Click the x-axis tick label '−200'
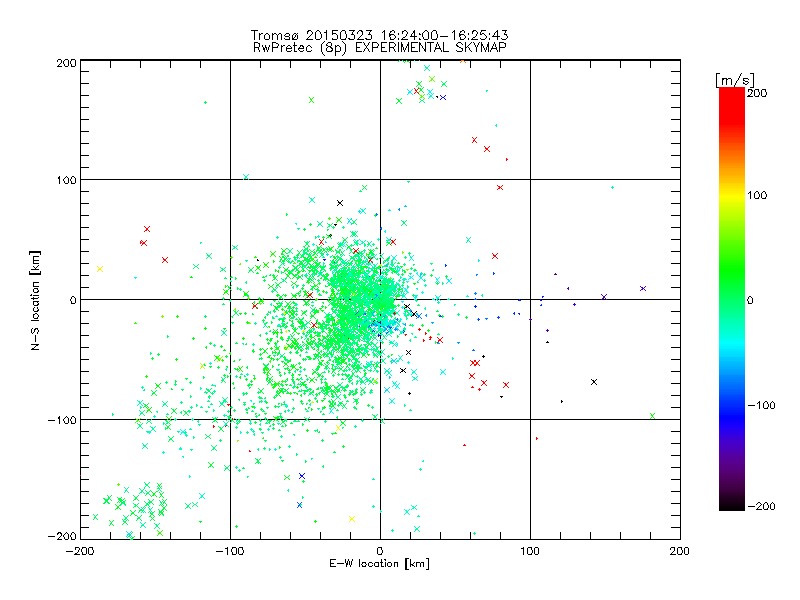Screen dimensions: 800x600 (x=80, y=552)
